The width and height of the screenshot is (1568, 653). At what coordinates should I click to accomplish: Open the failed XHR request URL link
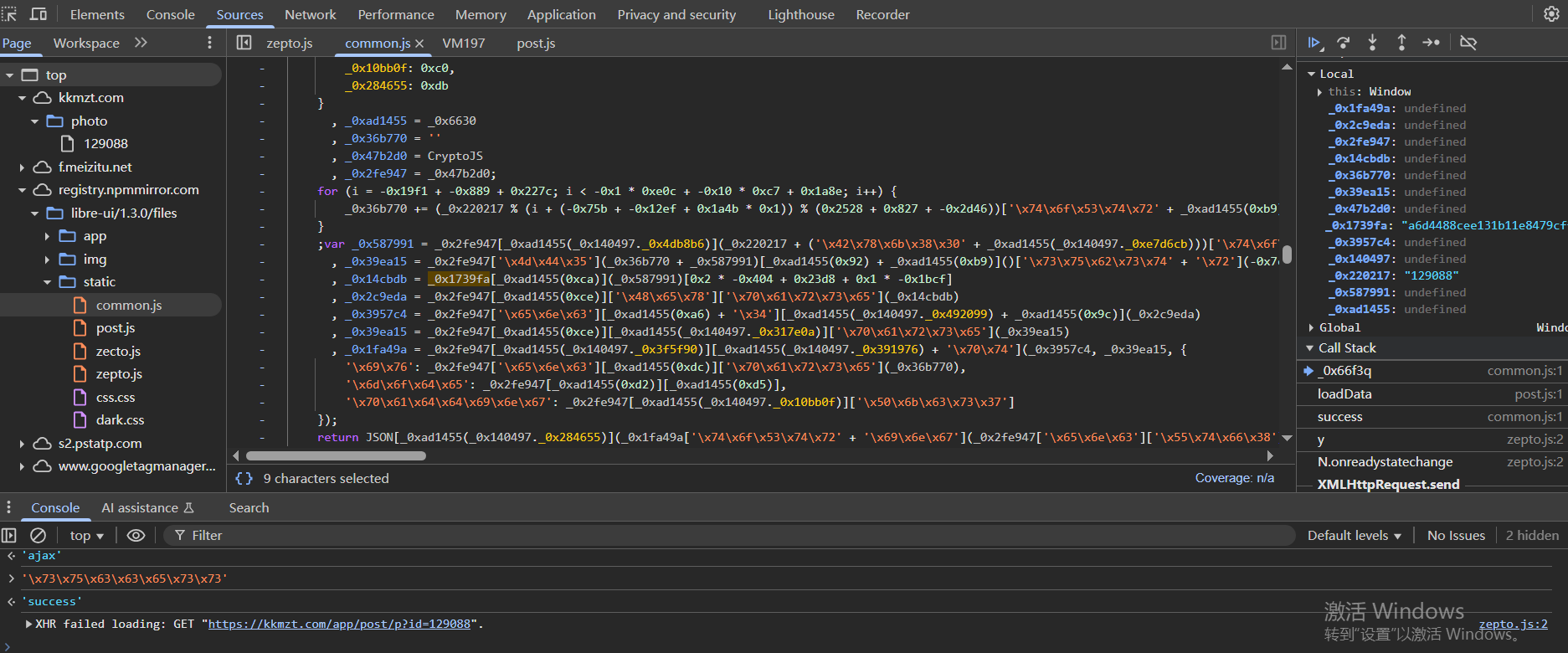click(339, 624)
